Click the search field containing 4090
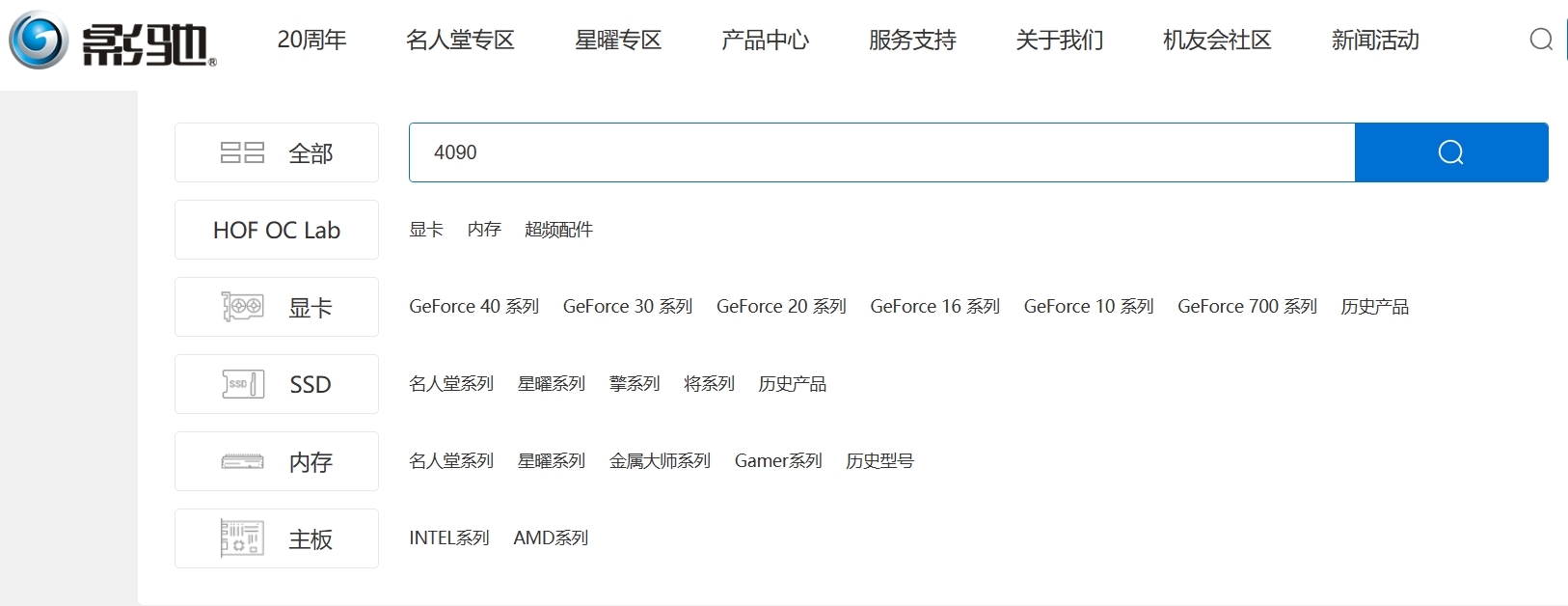Screen dimensions: 1568x606 pos(881,152)
